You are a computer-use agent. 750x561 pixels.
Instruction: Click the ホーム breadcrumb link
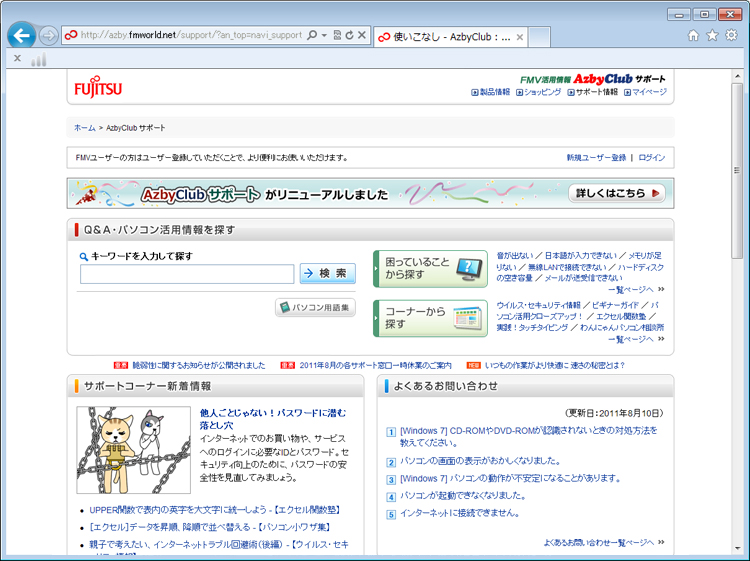click(85, 128)
